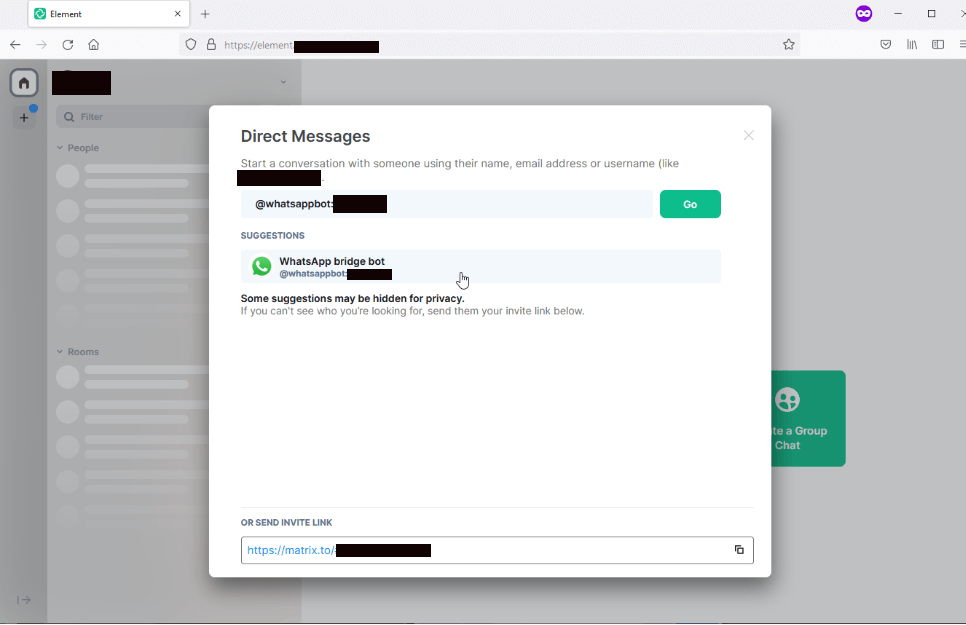This screenshot has height=625, width=966.
Task: Open a new browser tab
Action: point(205,14)
